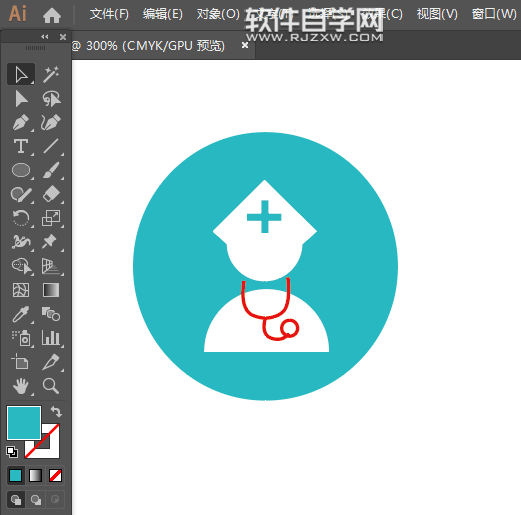Viewport: 521px width, 515px height.
Task: Select the Artboard tool
Action: [21, 362]
